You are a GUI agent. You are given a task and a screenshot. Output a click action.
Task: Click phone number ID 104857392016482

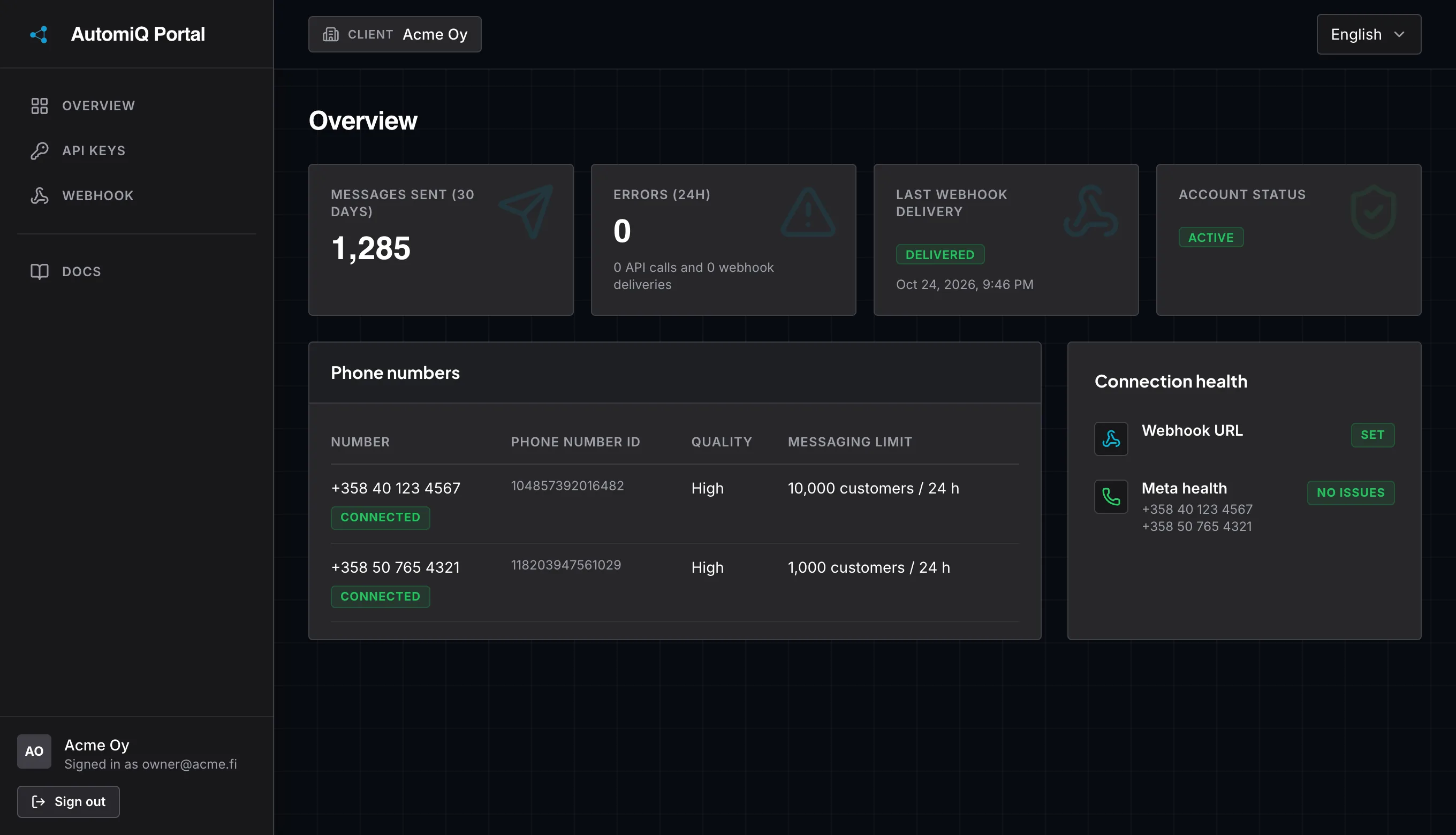567,486
